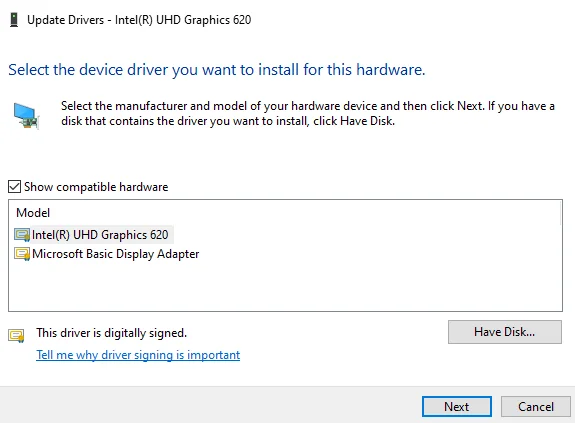Proceed with the Next button

tap(457, 407)
